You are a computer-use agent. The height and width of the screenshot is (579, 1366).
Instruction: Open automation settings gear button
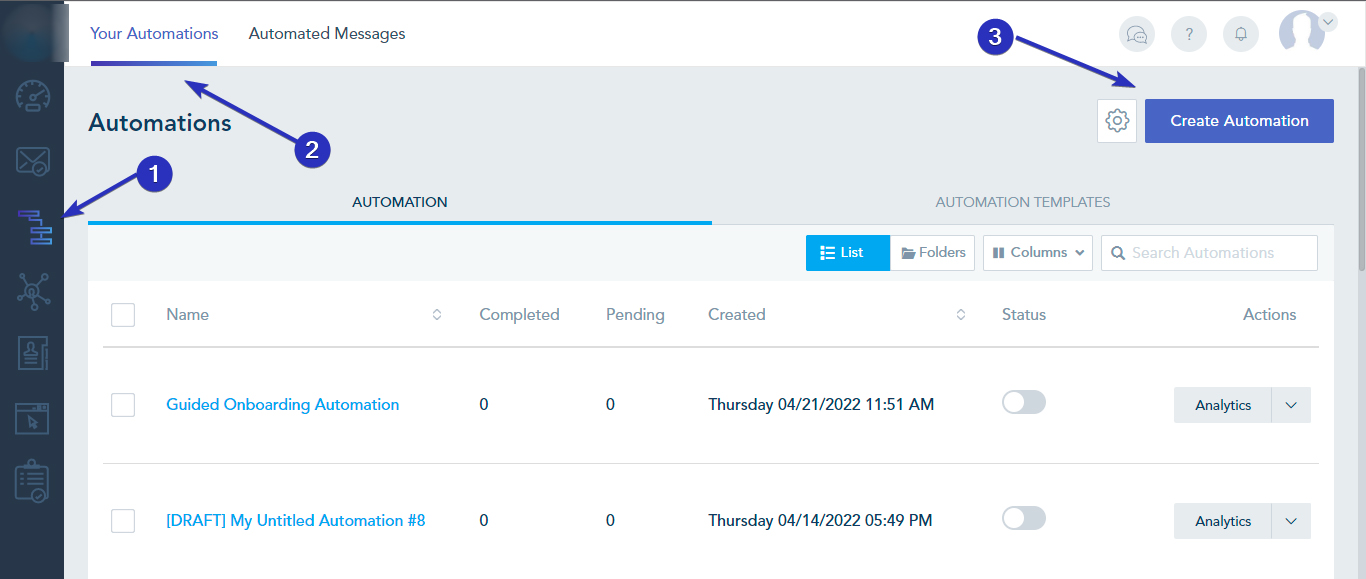[1117, 121]
